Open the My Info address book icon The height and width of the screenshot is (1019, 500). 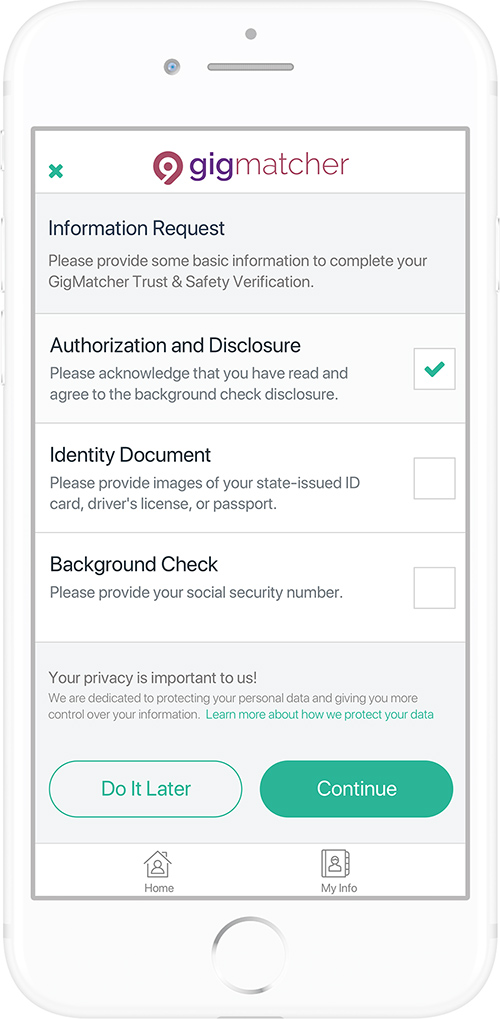(x=336, y=864)
